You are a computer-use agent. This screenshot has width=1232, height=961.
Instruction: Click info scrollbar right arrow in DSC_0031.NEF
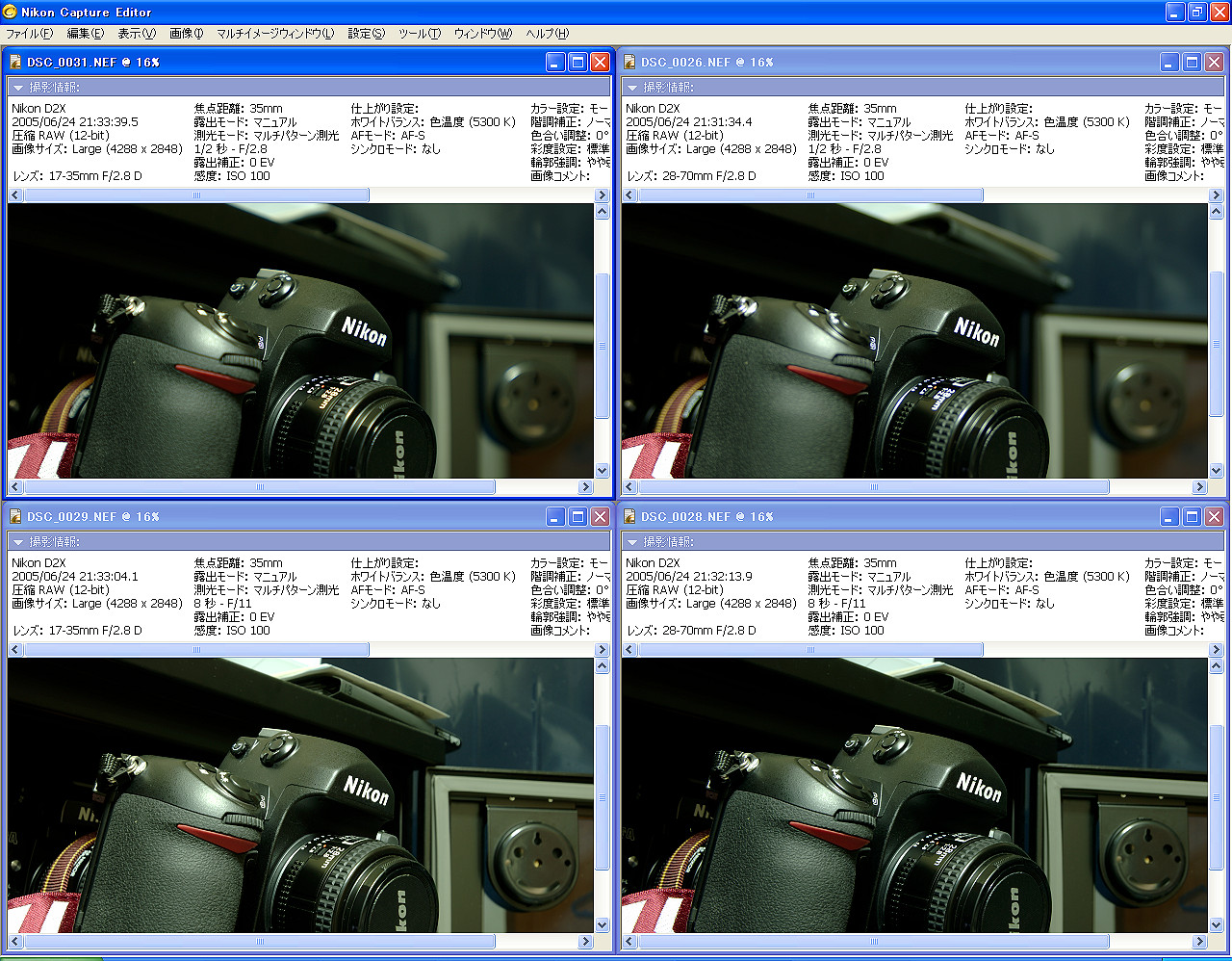[603, 195]
